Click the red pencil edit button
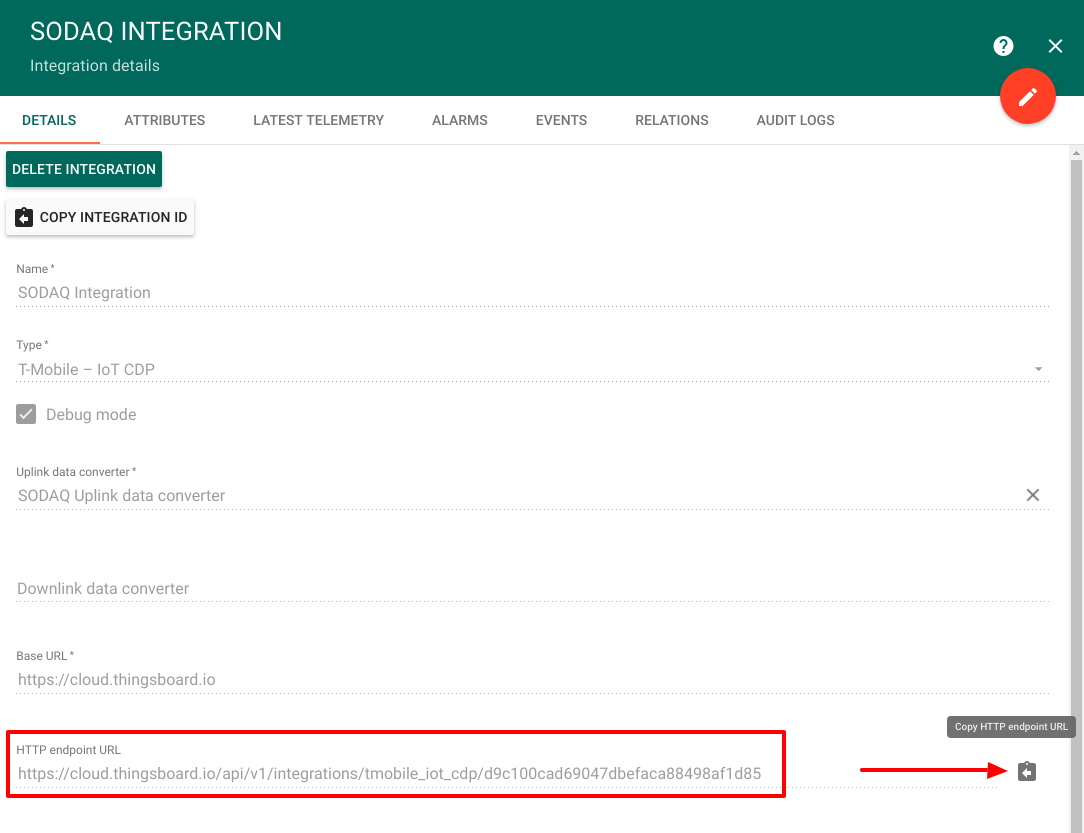The width and height of the screenshot is (1084, 833). pos(1028,96)
